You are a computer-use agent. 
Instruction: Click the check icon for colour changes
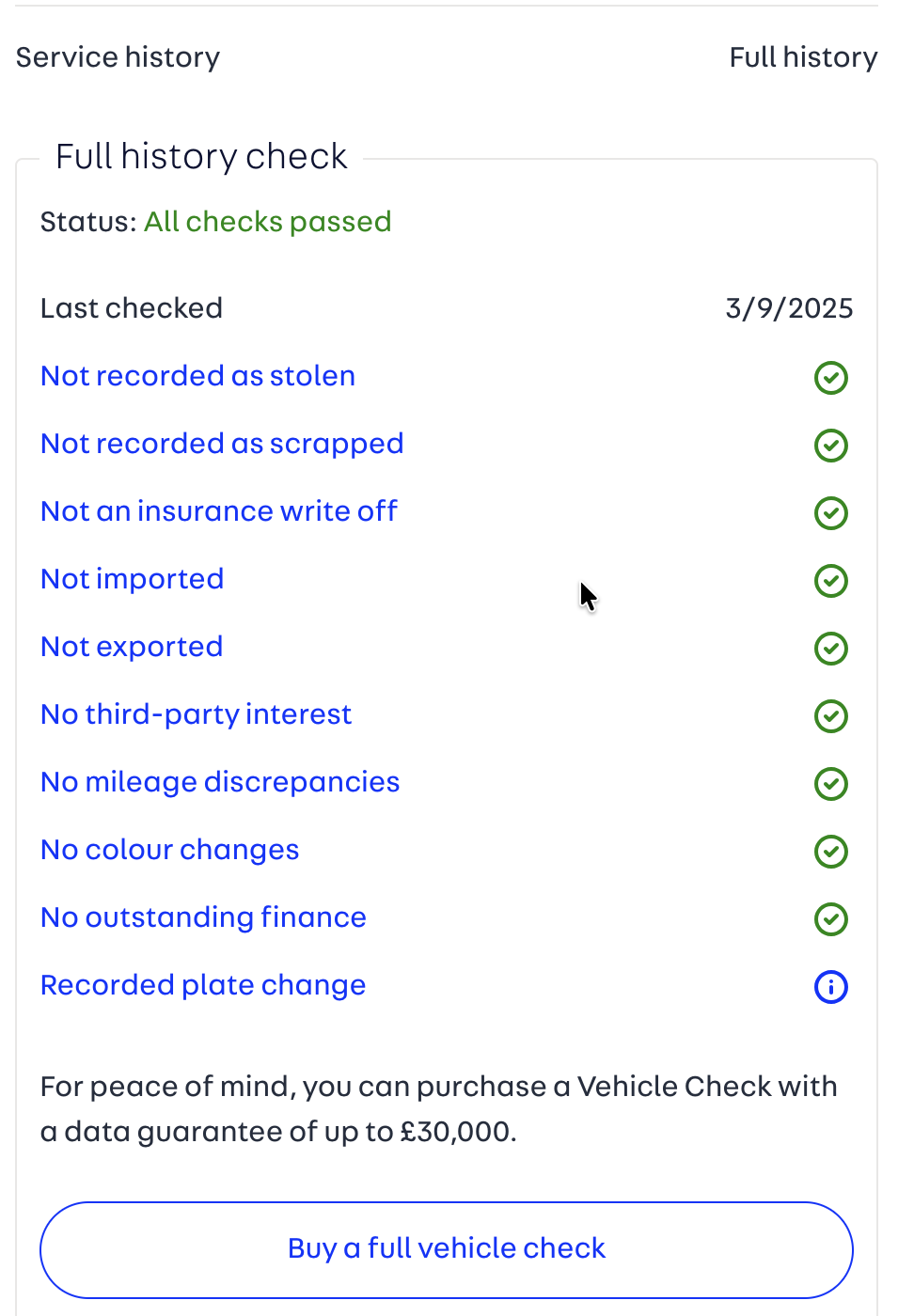[831, 852]
